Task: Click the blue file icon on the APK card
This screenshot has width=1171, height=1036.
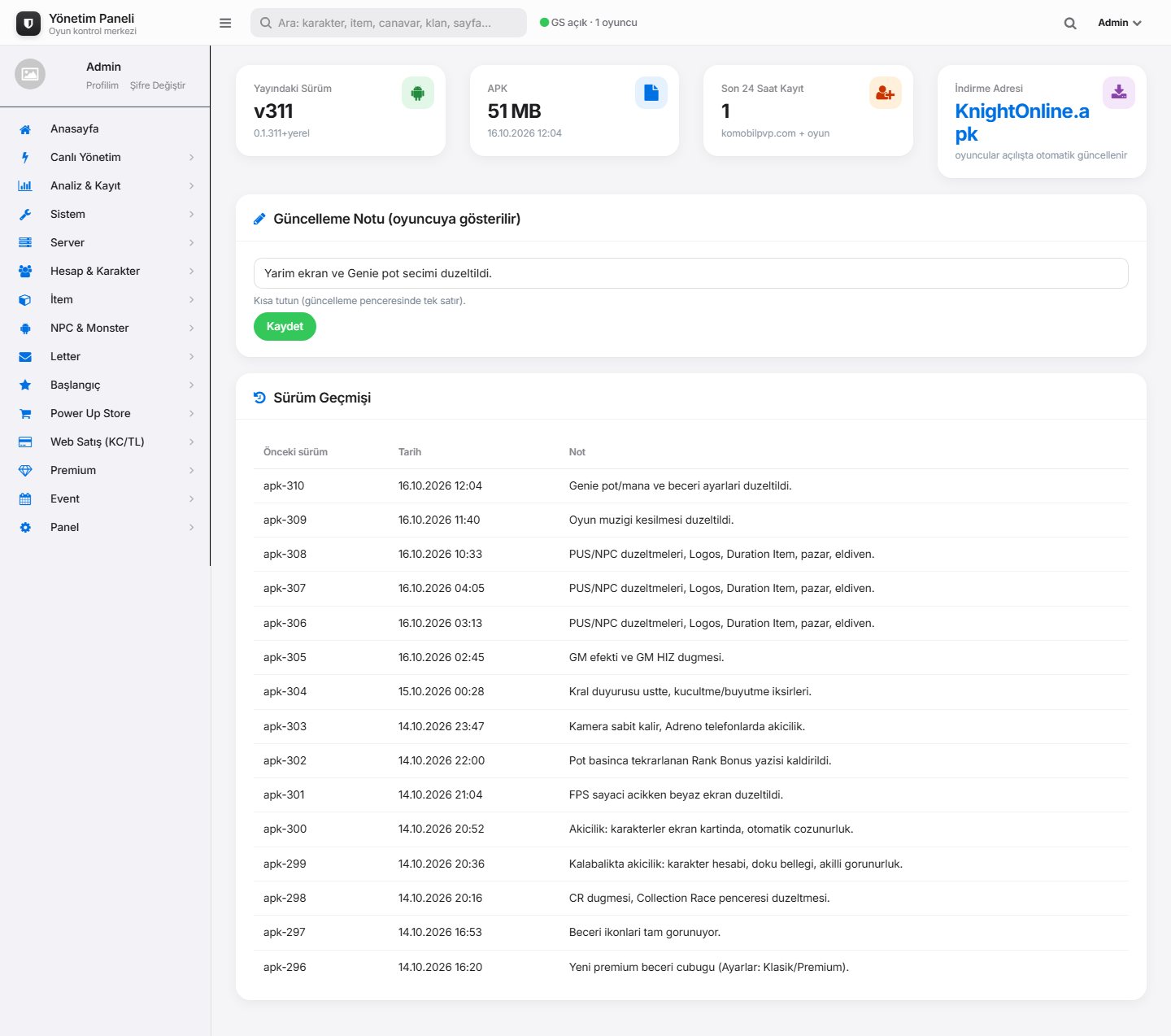Action: (x=651, y=93)
